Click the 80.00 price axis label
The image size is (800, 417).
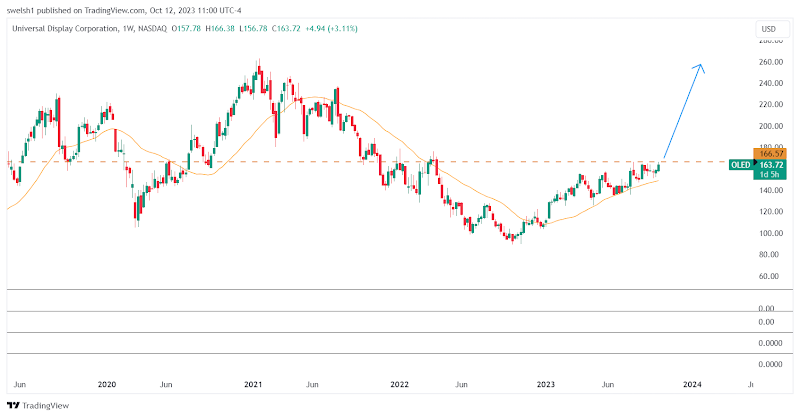pos(771,255)
